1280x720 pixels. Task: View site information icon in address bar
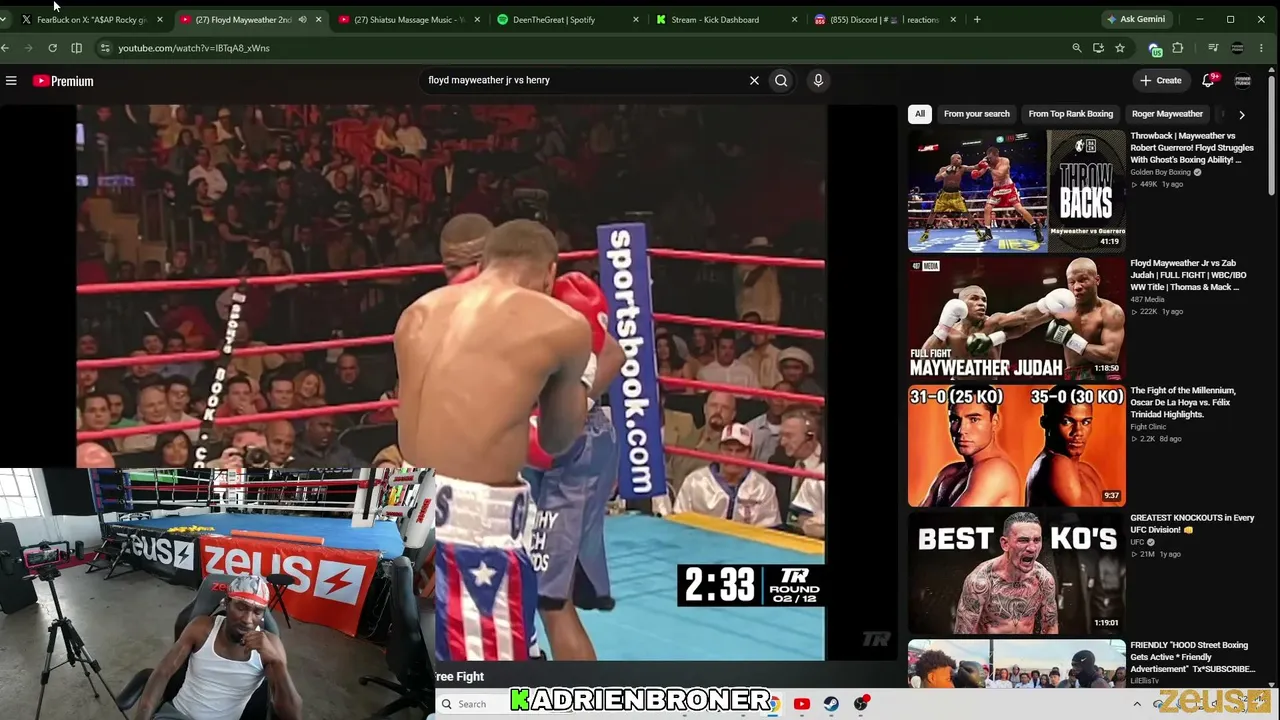coord(105,48)
